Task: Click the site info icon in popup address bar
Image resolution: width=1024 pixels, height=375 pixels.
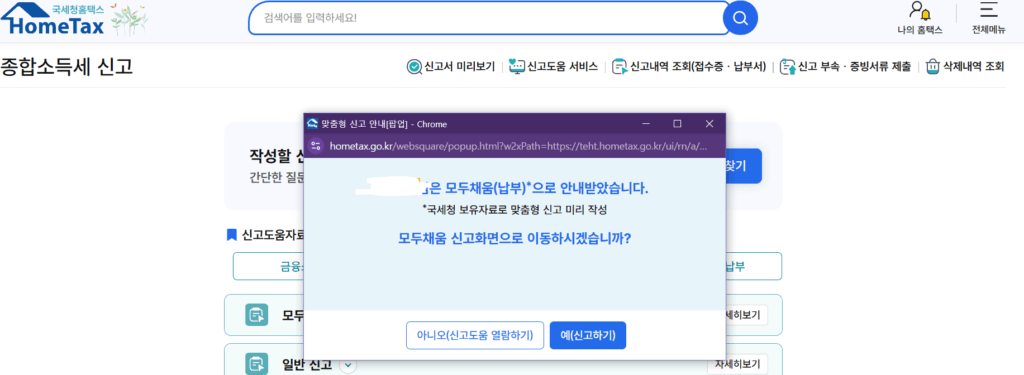Action: [x=316, y=146]
